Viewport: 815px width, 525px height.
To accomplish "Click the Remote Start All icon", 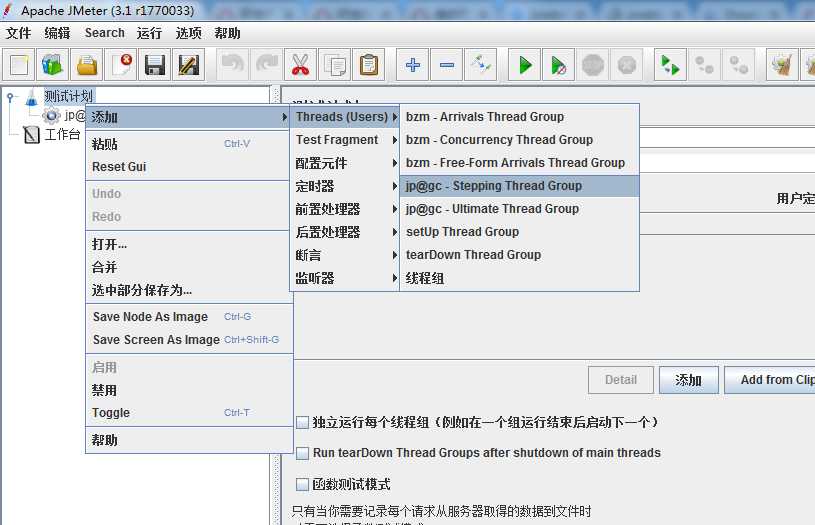I will (x=671, y=65).
